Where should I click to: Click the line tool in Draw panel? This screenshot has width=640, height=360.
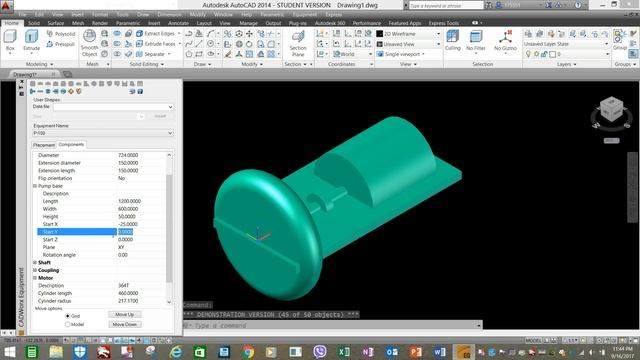(199, 44)
